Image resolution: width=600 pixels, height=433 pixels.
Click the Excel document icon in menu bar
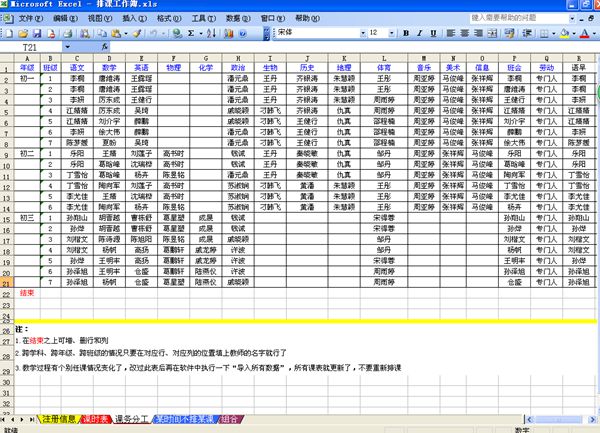[x=8, y=18]
